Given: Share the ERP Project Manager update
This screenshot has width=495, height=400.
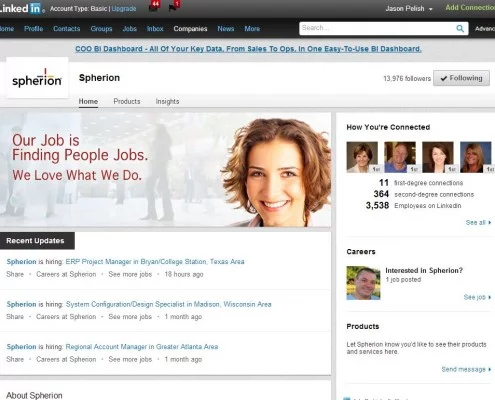Looking at the screenshot, I should pyautogui.click(x=15, y=274).
